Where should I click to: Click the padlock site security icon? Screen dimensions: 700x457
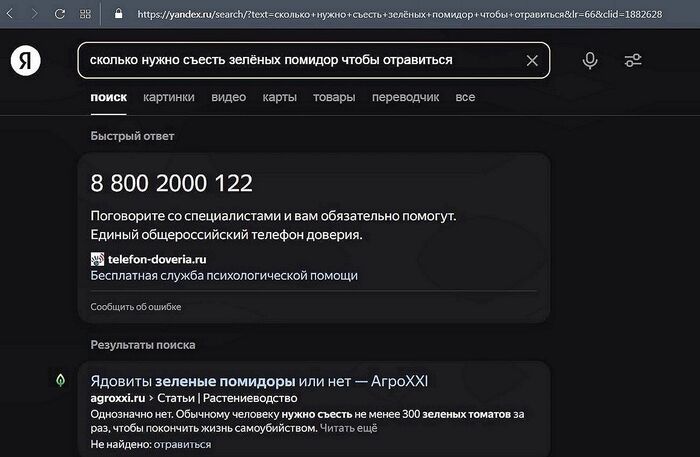click(118, 13)
